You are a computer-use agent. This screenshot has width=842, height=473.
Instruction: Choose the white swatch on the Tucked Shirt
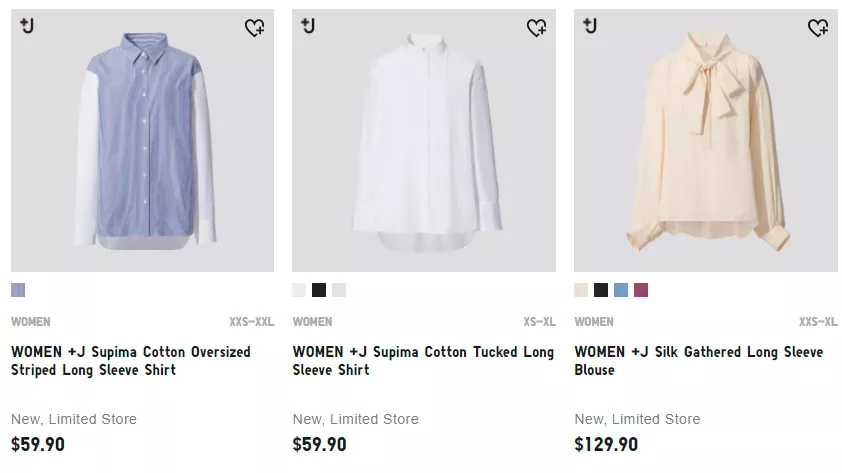(x=299, y=290)
